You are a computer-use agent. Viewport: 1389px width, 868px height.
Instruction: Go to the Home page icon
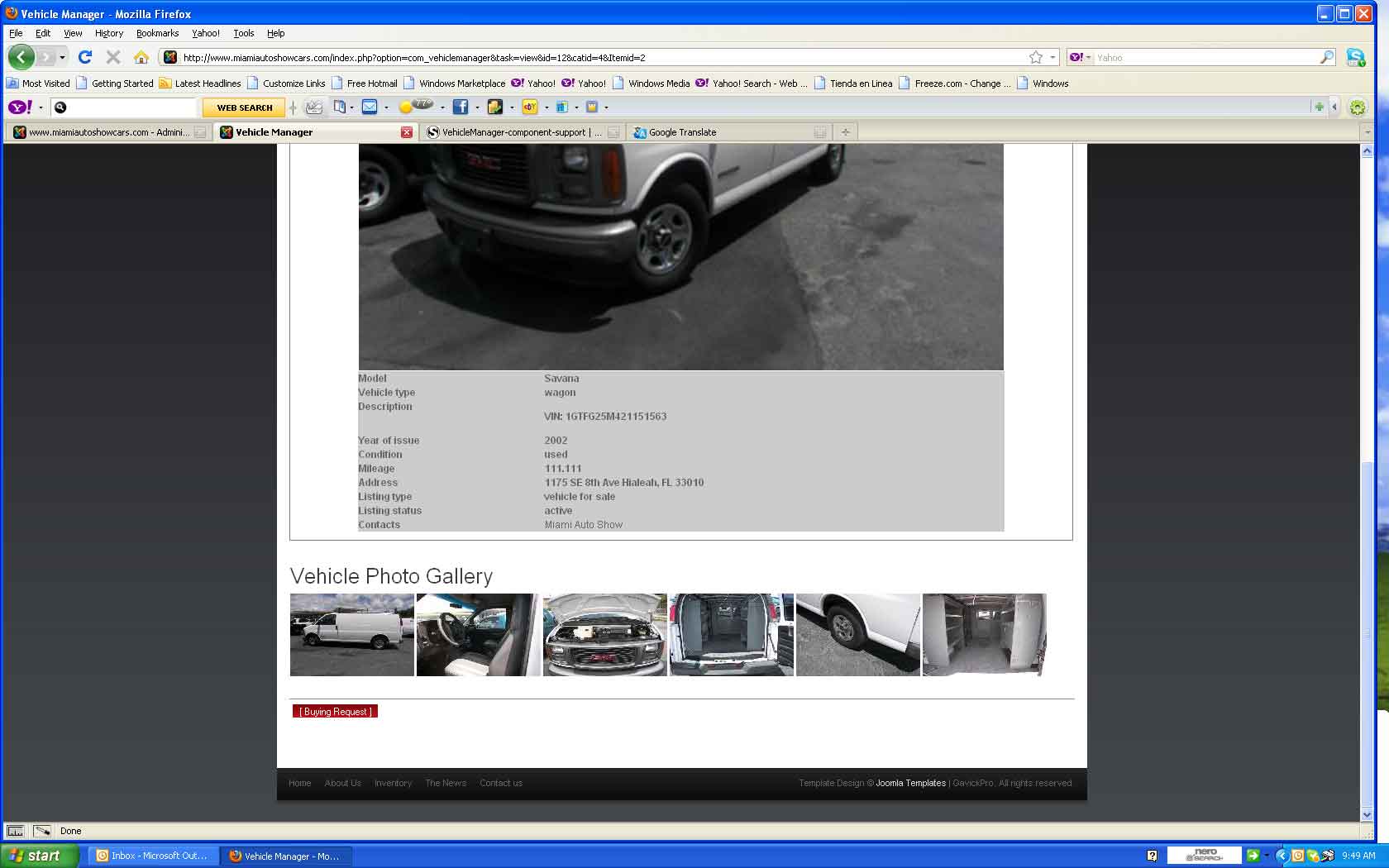click(141, 57)
